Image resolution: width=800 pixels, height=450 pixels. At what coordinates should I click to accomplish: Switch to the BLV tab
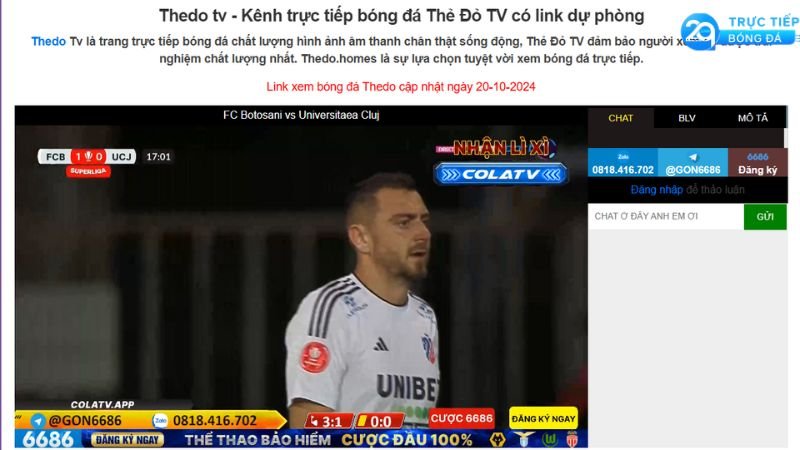[x=687, y=118]
